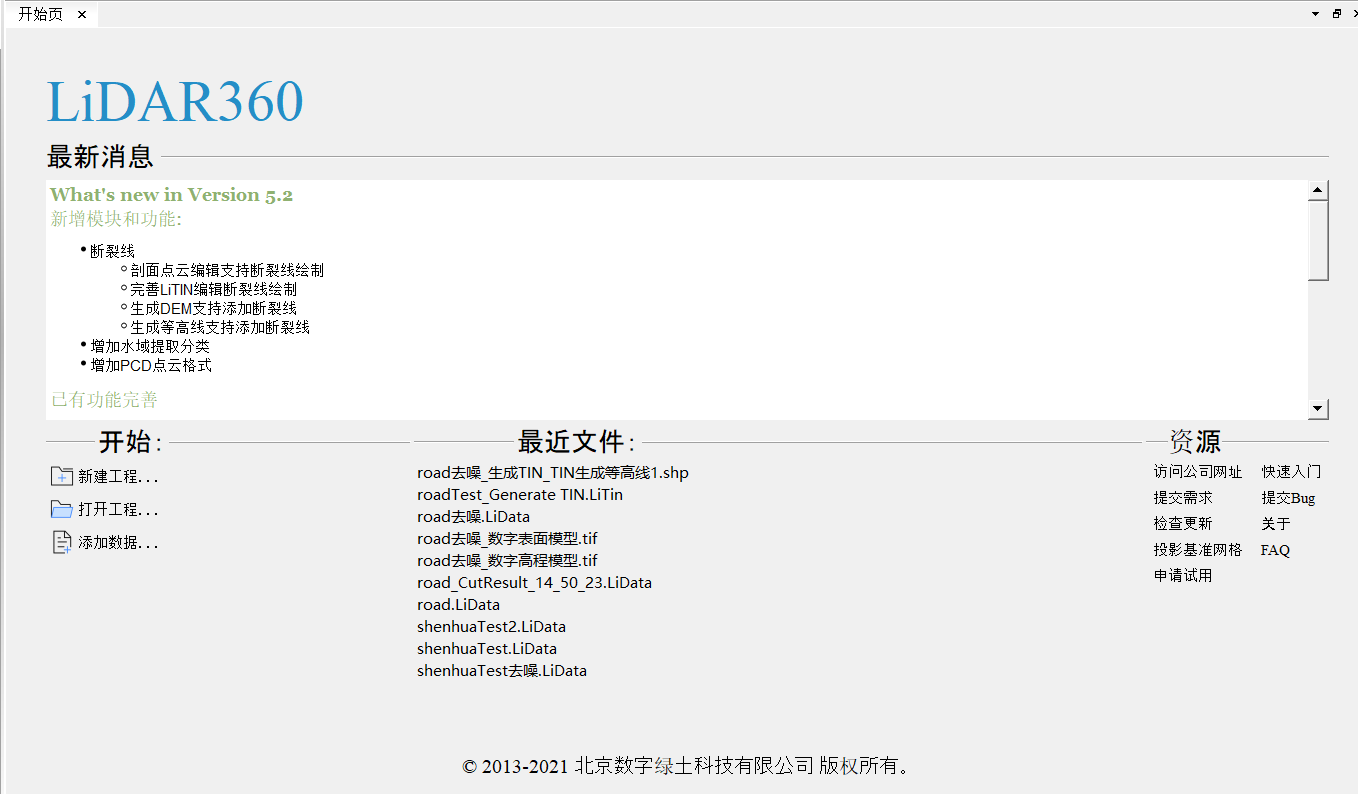Click the news panel scrollbar thumb
The width and height of the screenshot is (1358, 794).
click(1318, 240)
